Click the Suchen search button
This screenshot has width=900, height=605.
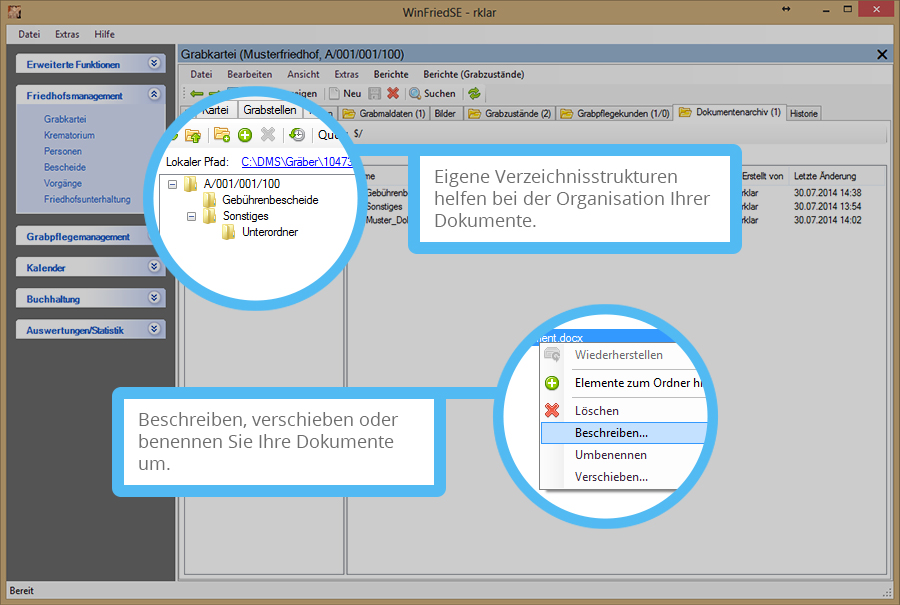pos(432,93)
